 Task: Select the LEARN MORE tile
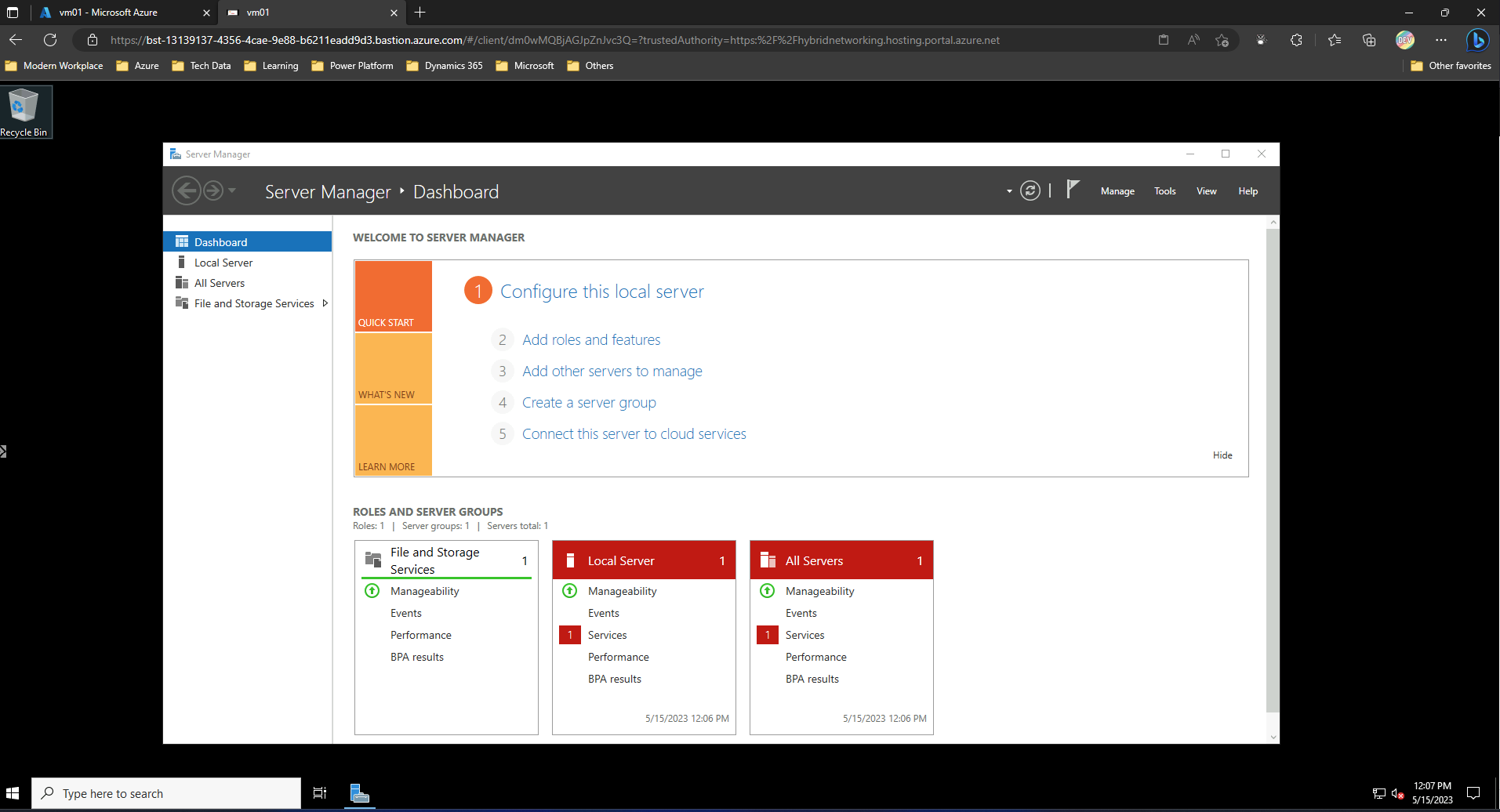[393, 440]
